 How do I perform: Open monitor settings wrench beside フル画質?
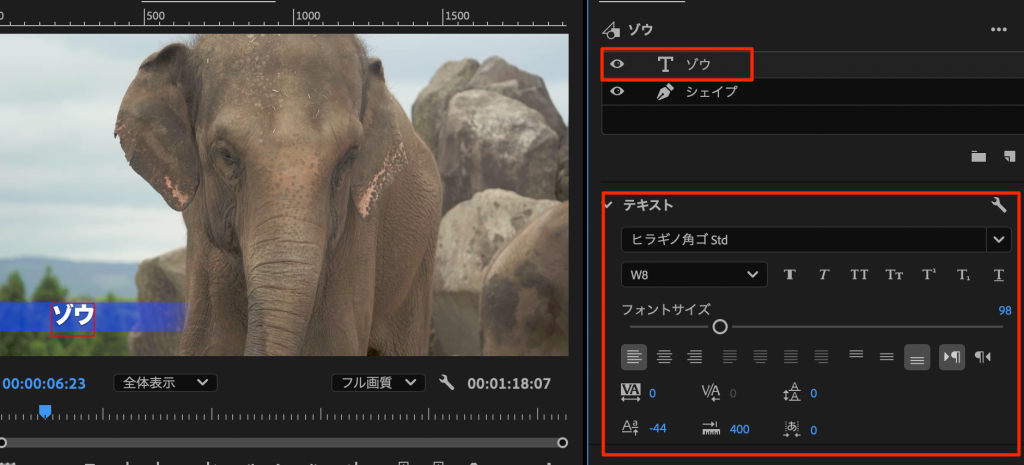tap(447, 383)
